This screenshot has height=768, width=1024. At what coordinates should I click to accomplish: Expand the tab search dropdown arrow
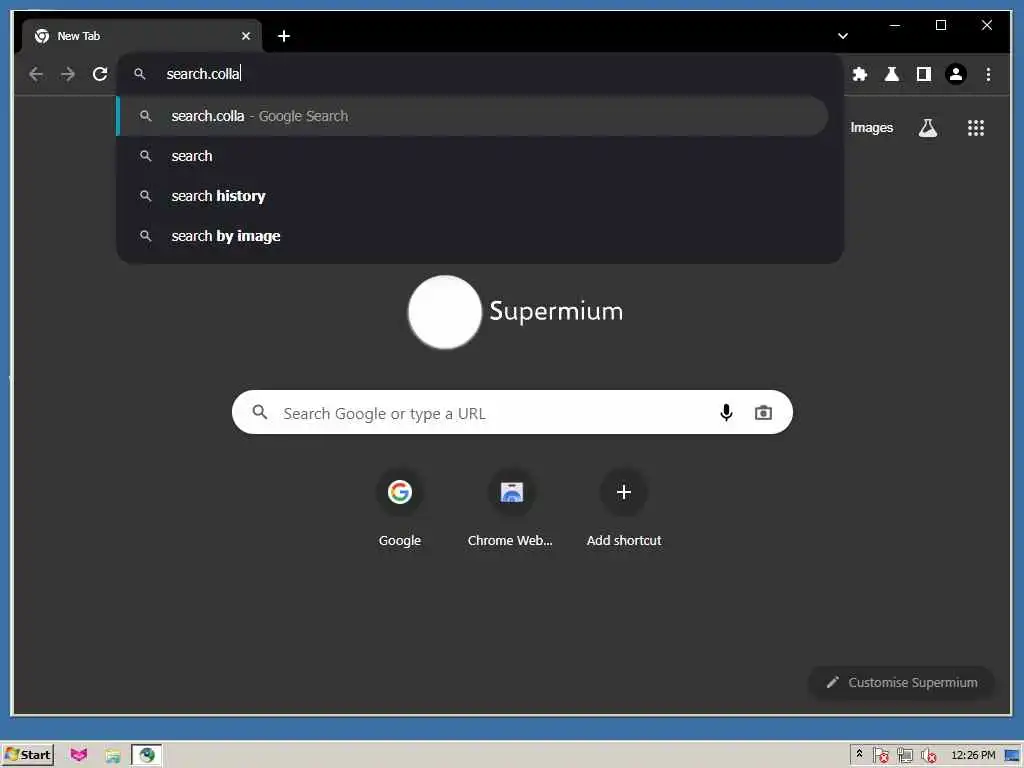click(x=842, y=36)
